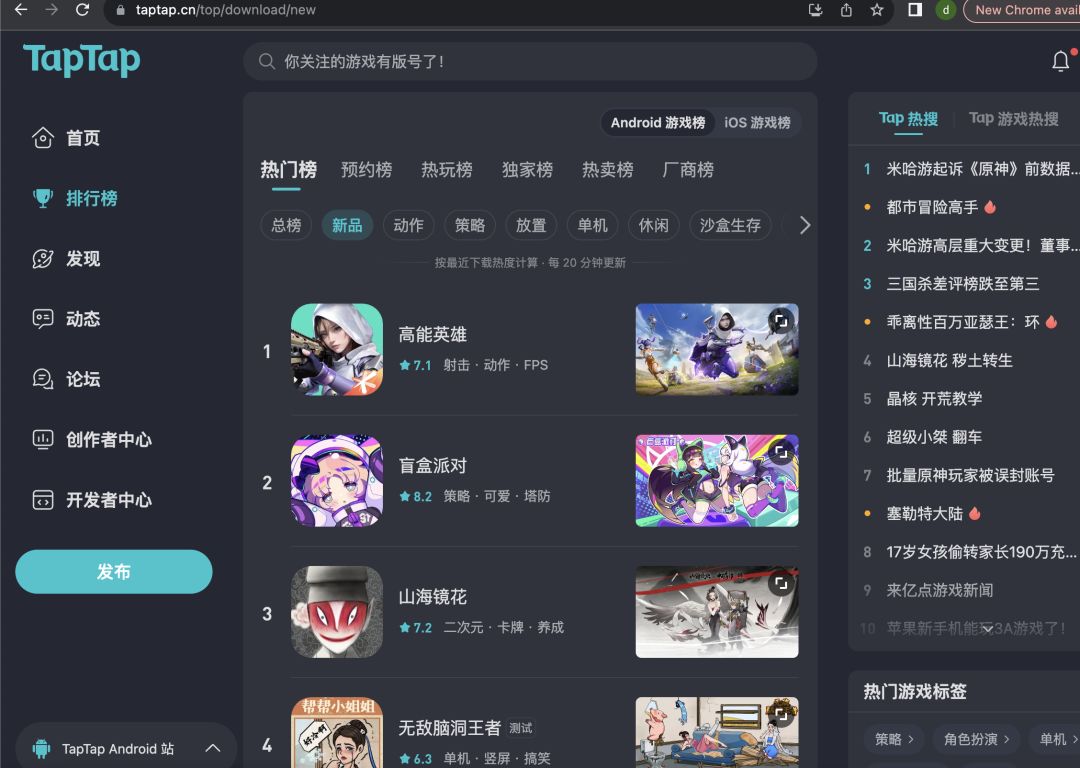Click the search input field
1080x768 pixels.
pos(530,61)
